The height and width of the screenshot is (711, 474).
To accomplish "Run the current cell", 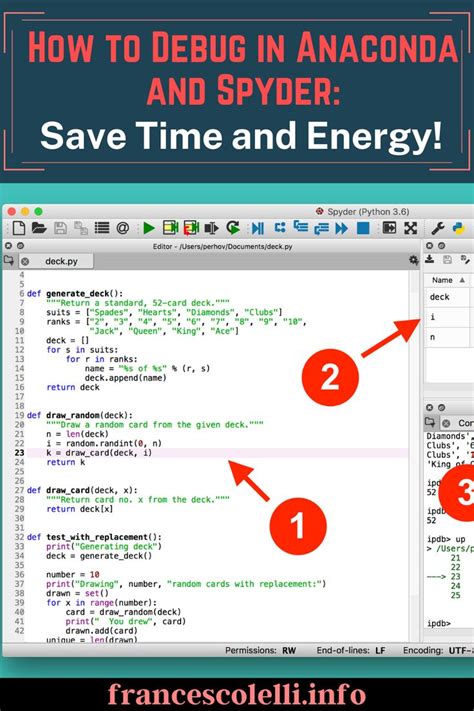I will [170, 228].
